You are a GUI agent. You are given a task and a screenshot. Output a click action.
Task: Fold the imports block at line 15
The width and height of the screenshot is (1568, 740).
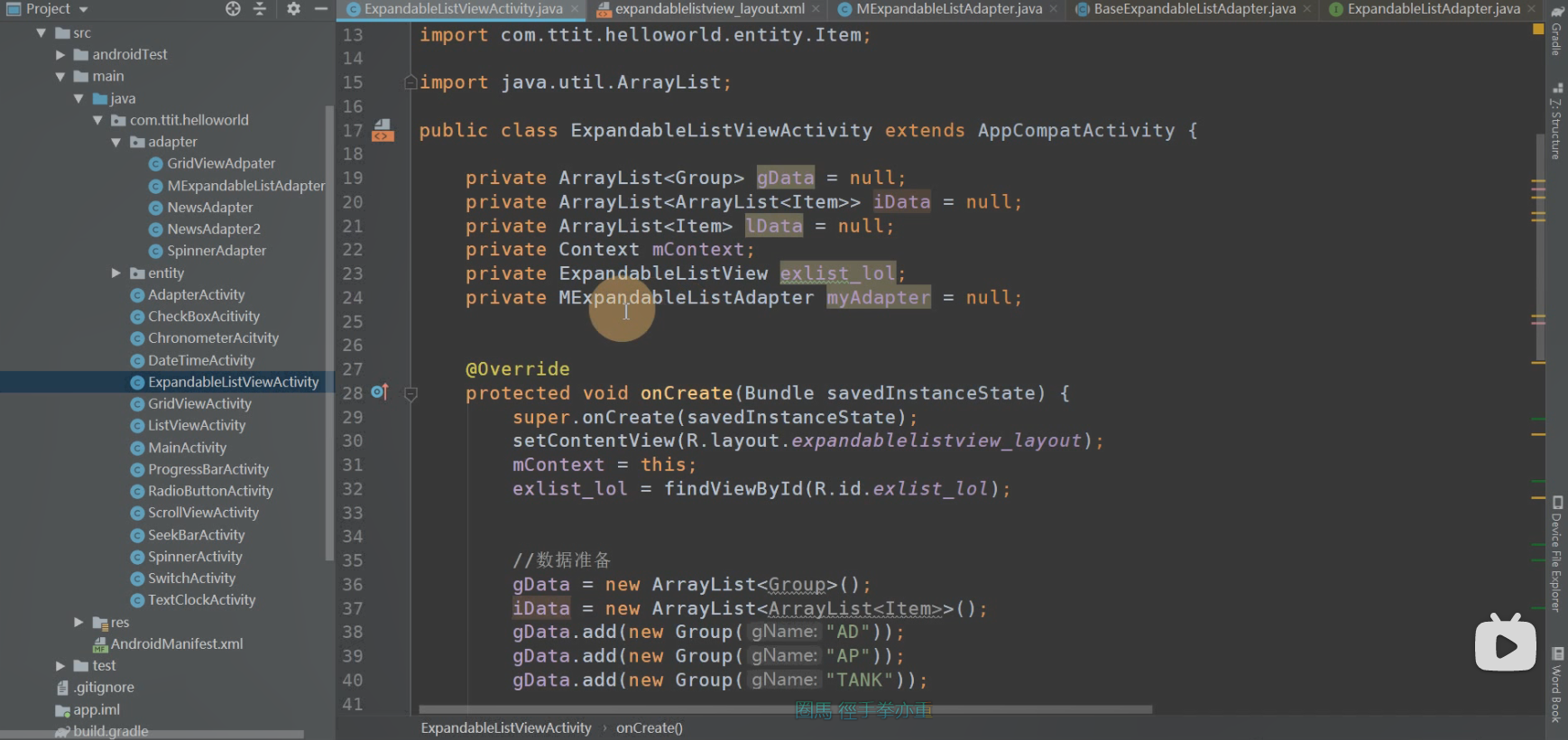(410, 82)
